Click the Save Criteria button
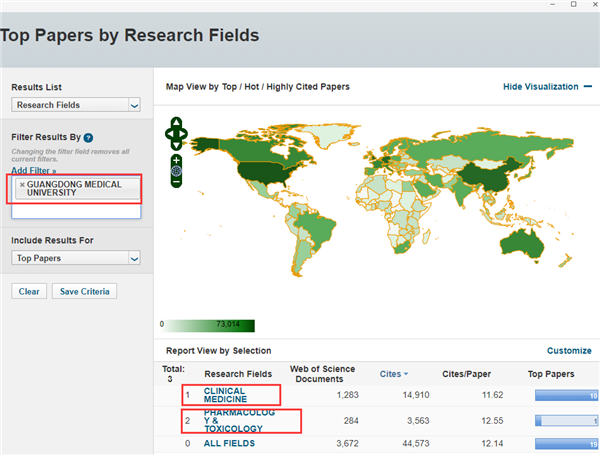 tap(85, 291)
